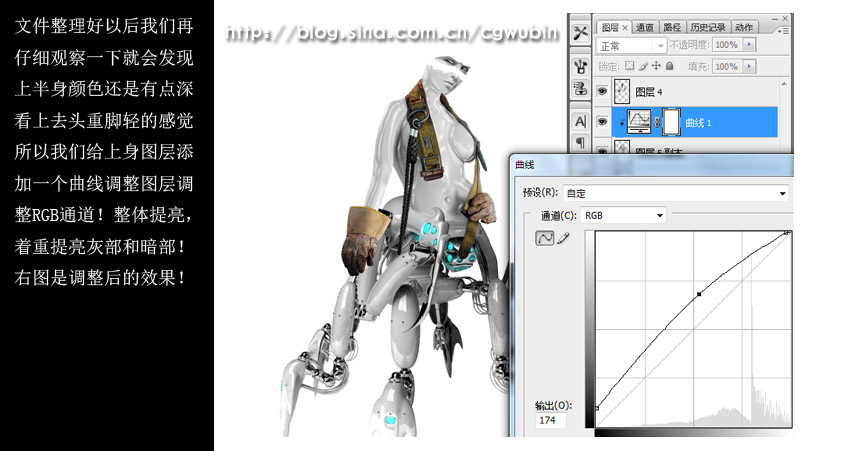The height and width of the screenshot is (451, 850).
Task: Open the Layers panel options menu
Action: 783,31
